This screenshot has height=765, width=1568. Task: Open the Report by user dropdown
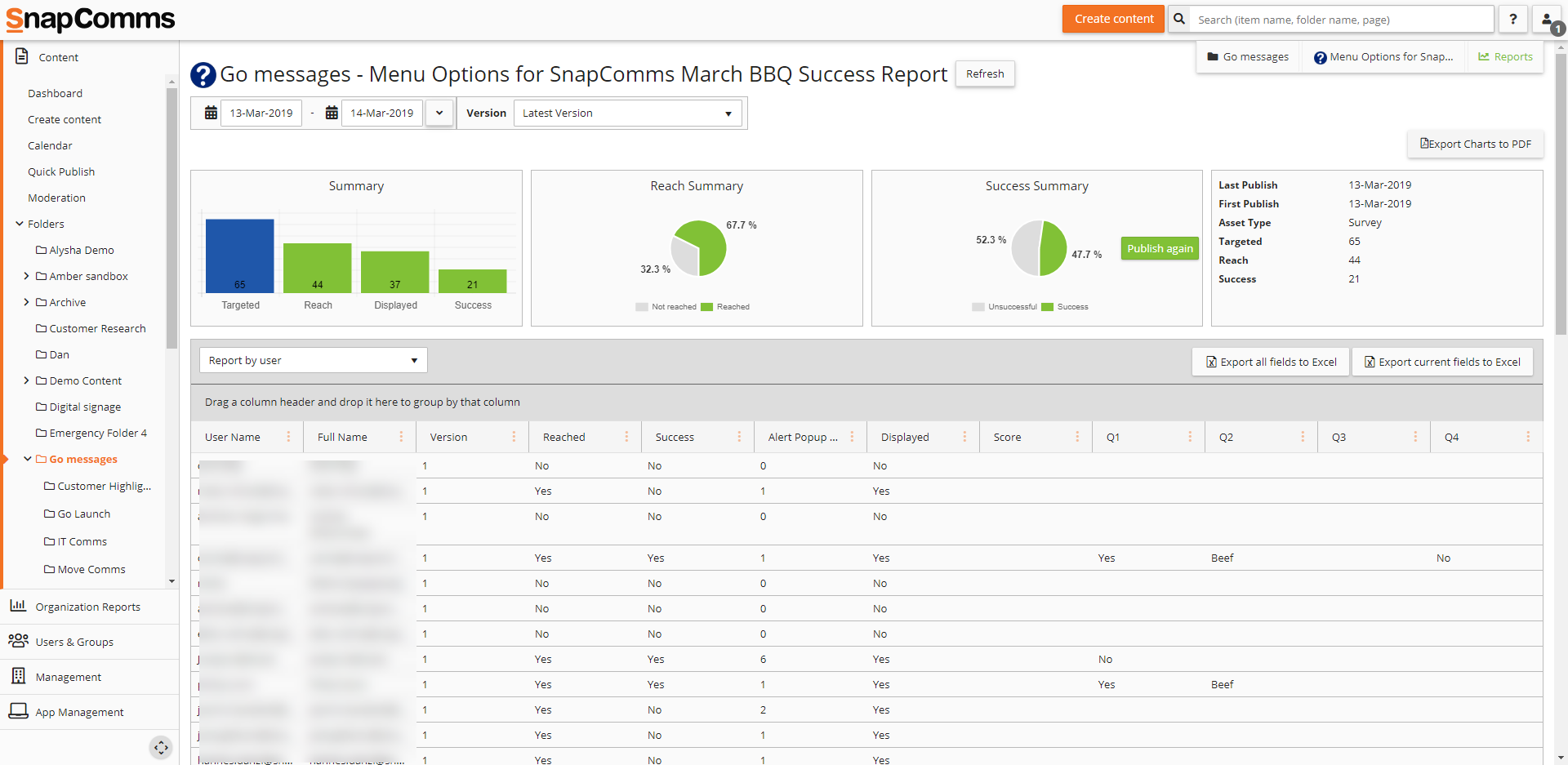313,360
